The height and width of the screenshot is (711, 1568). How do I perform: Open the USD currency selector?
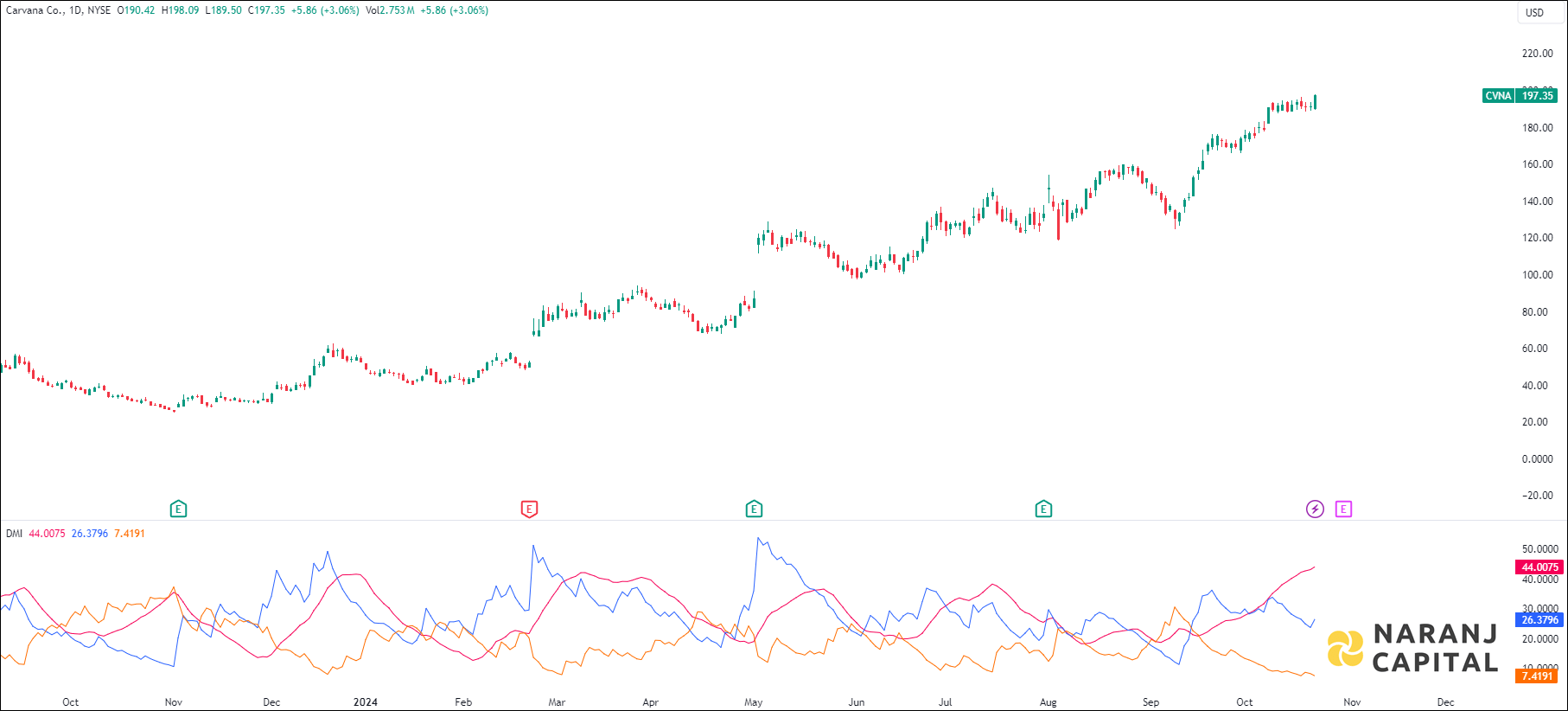1534,13
